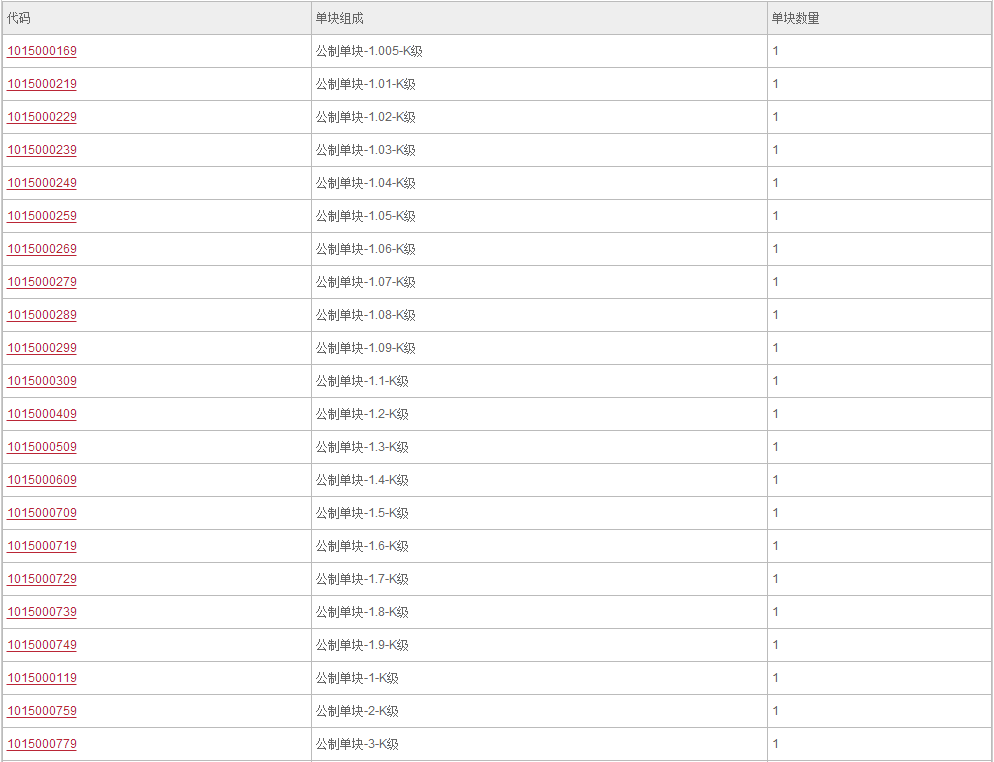The height and width of the screenshot is (762, 994).
Task: Open product code link 1015000119
Action: [x=42, y=677]
